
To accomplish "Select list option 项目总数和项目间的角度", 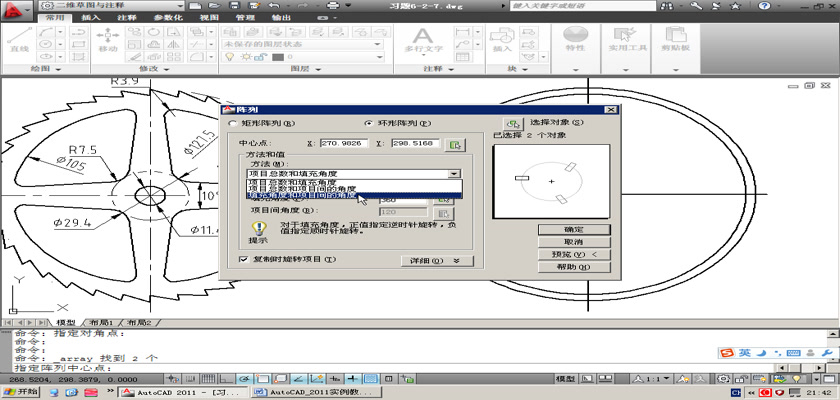I will [354, 188].
